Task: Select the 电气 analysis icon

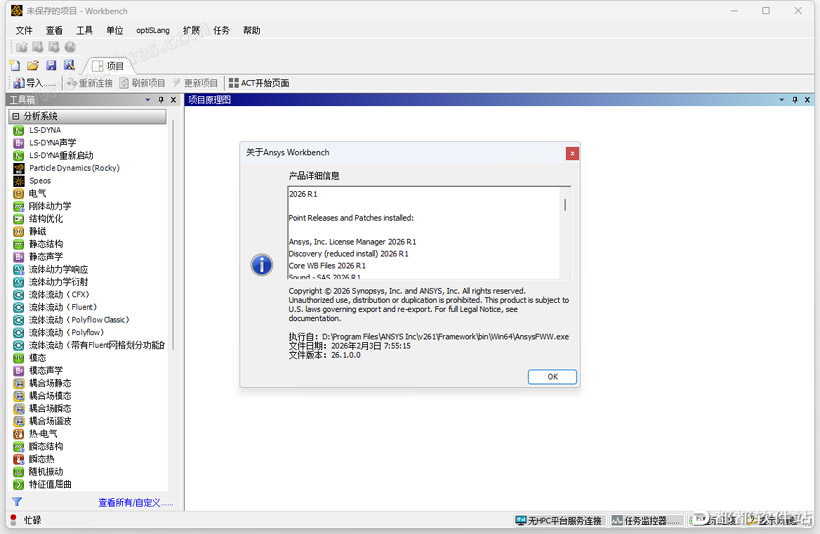Action: pyautogui.click(x=18, y=194)
